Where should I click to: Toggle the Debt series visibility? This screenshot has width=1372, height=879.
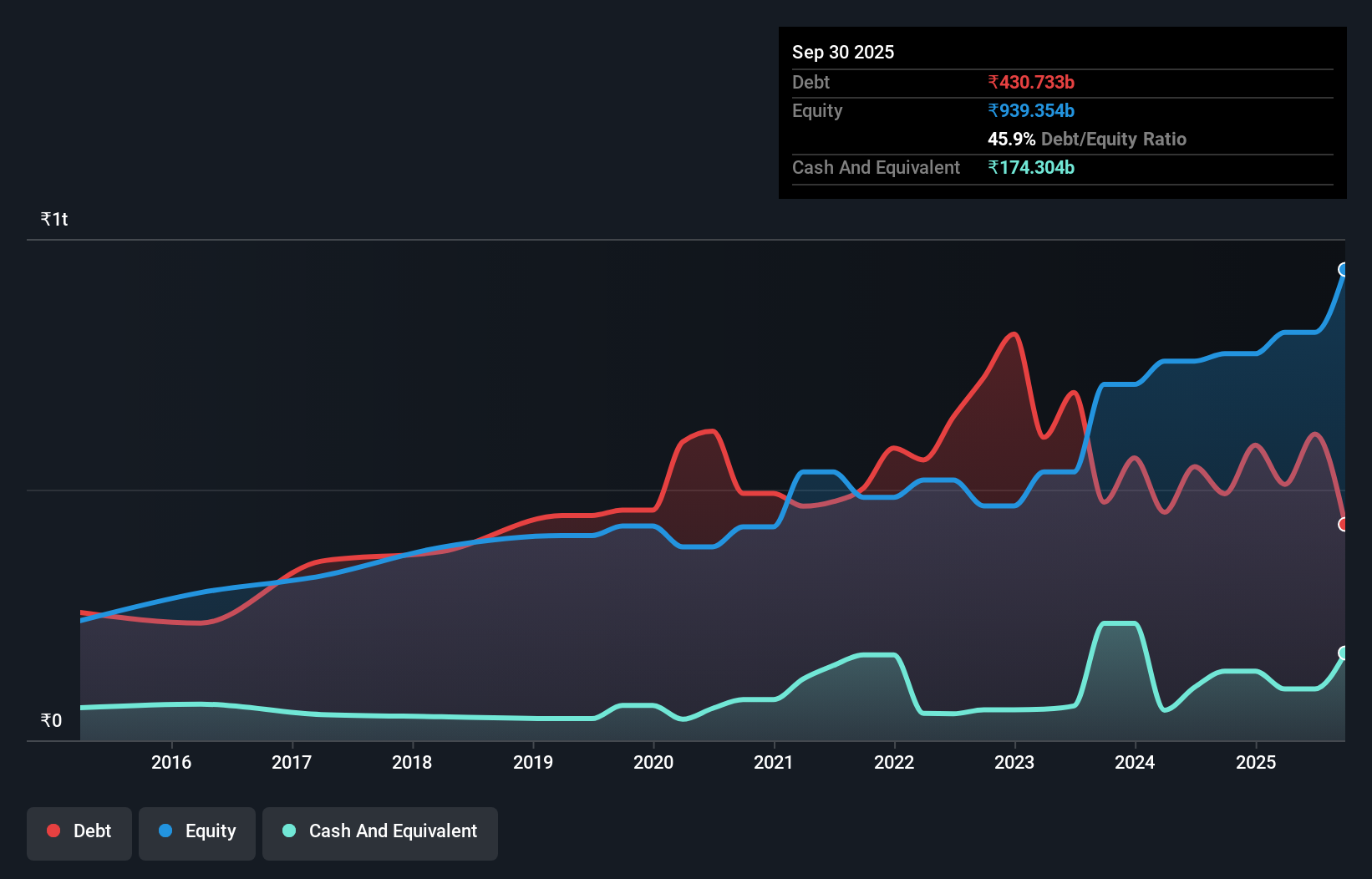pyautogui.click(x=79, y=832)
